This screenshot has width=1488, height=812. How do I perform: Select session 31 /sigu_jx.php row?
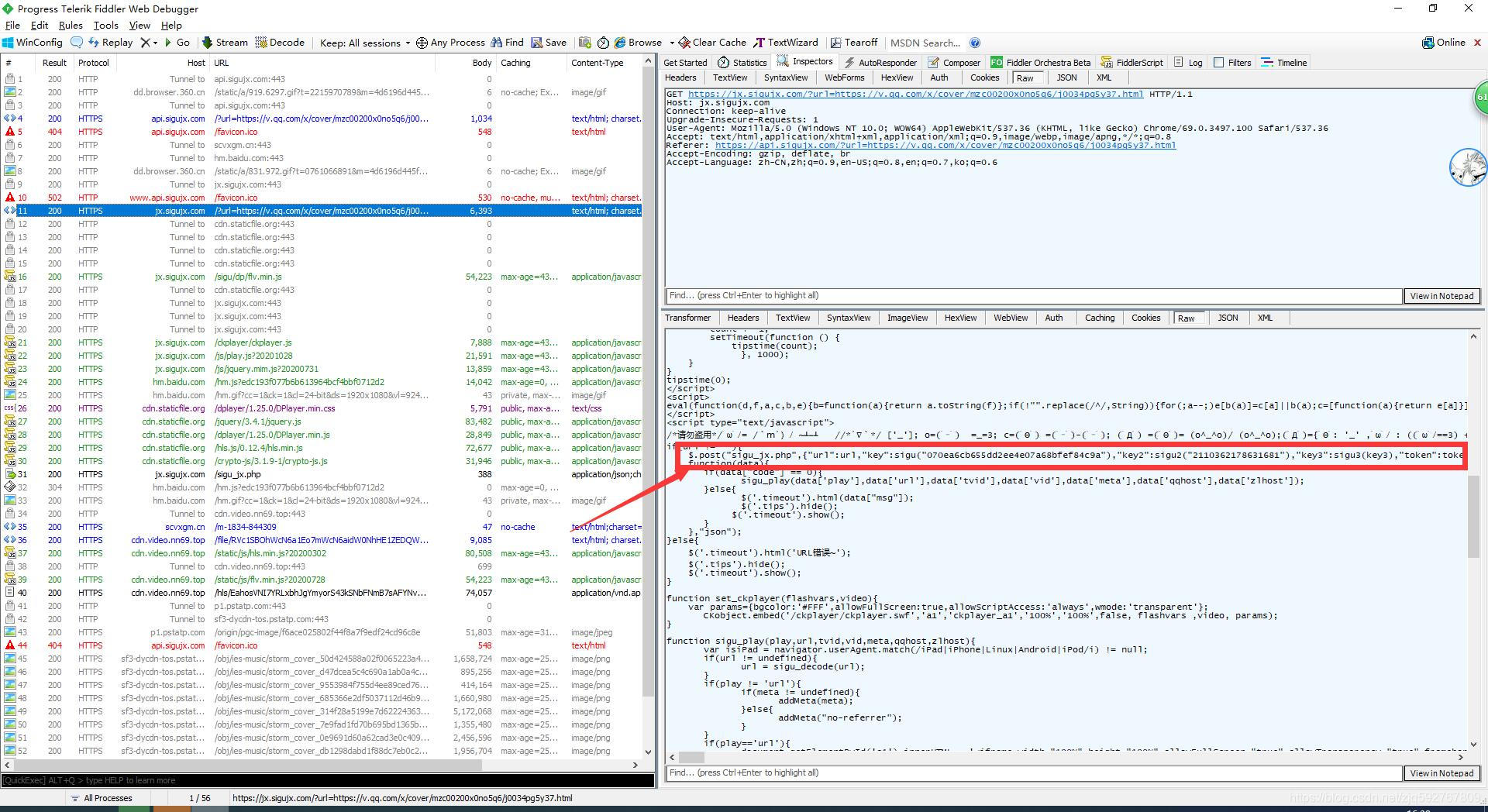pyautogui.click(x=322, y=474)
